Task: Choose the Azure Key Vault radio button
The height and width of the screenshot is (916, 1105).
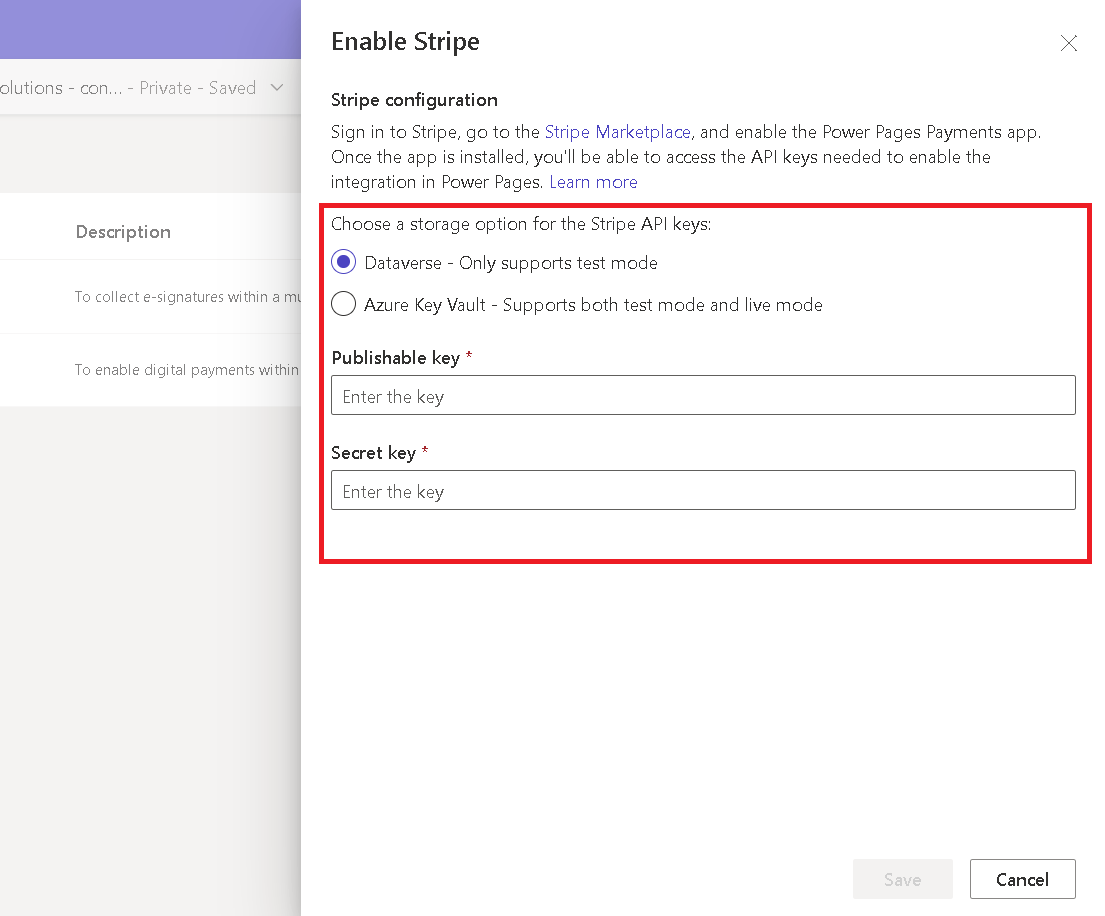Action: 344,305
